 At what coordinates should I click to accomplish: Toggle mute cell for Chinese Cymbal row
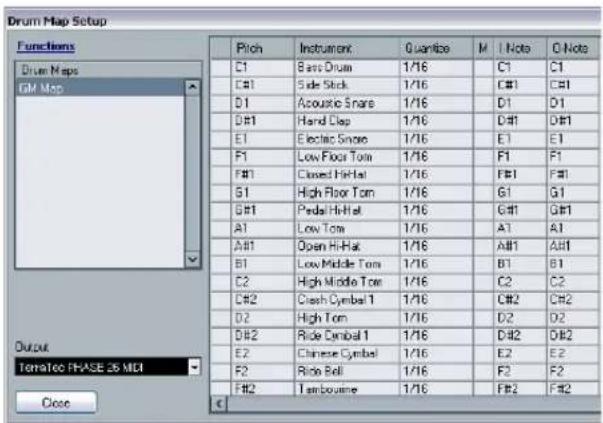[x=483, y=353]
